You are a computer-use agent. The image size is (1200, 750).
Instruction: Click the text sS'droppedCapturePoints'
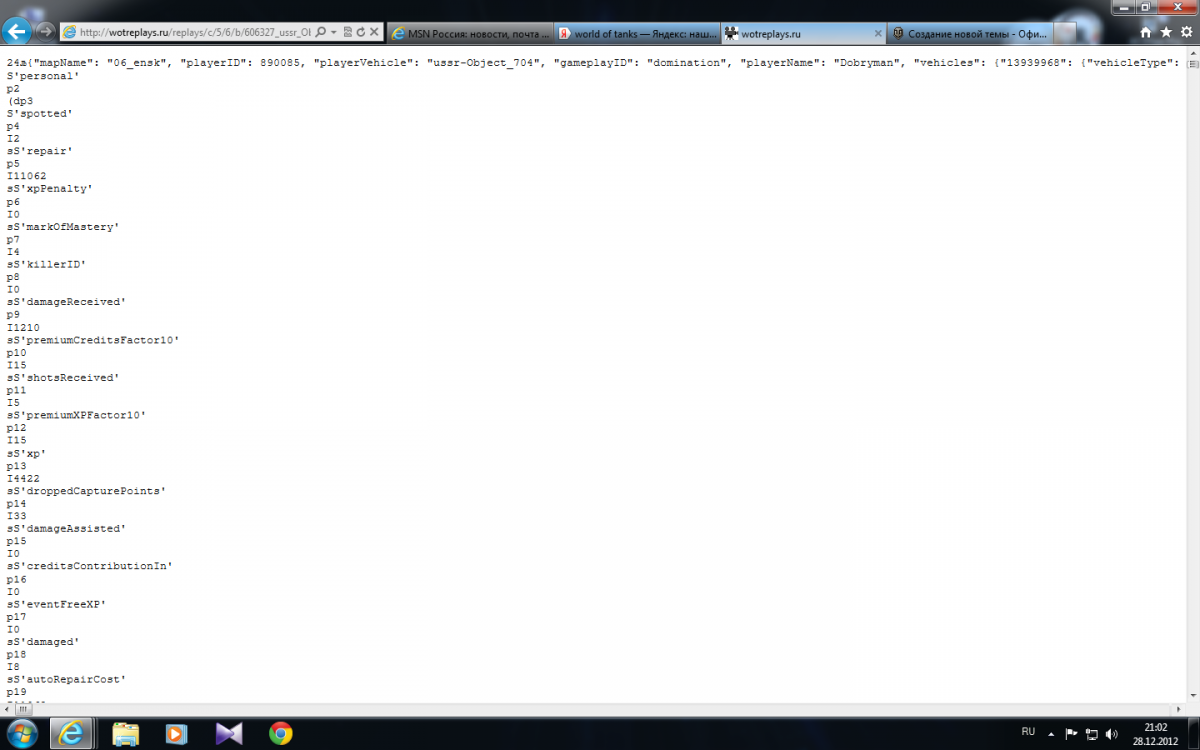point(85,491)
